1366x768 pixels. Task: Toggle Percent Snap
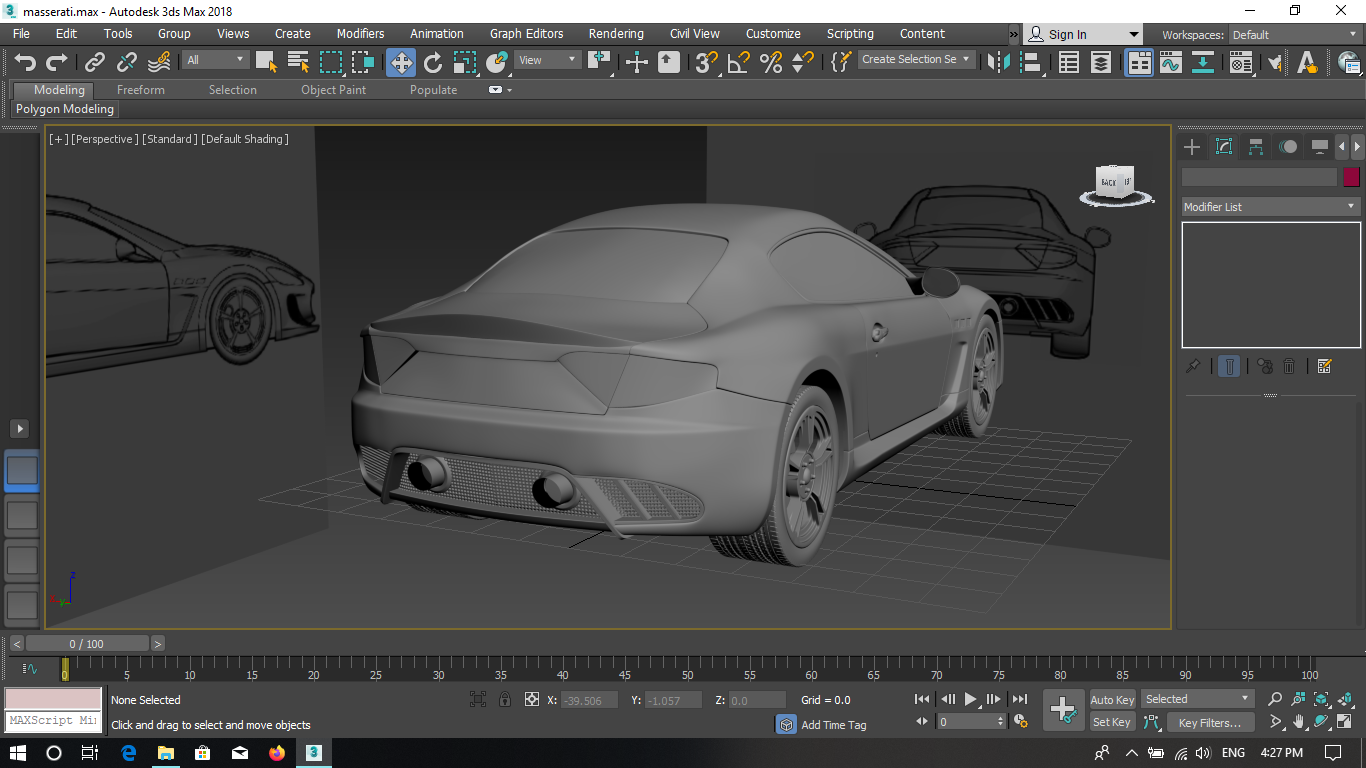[771, 63]
